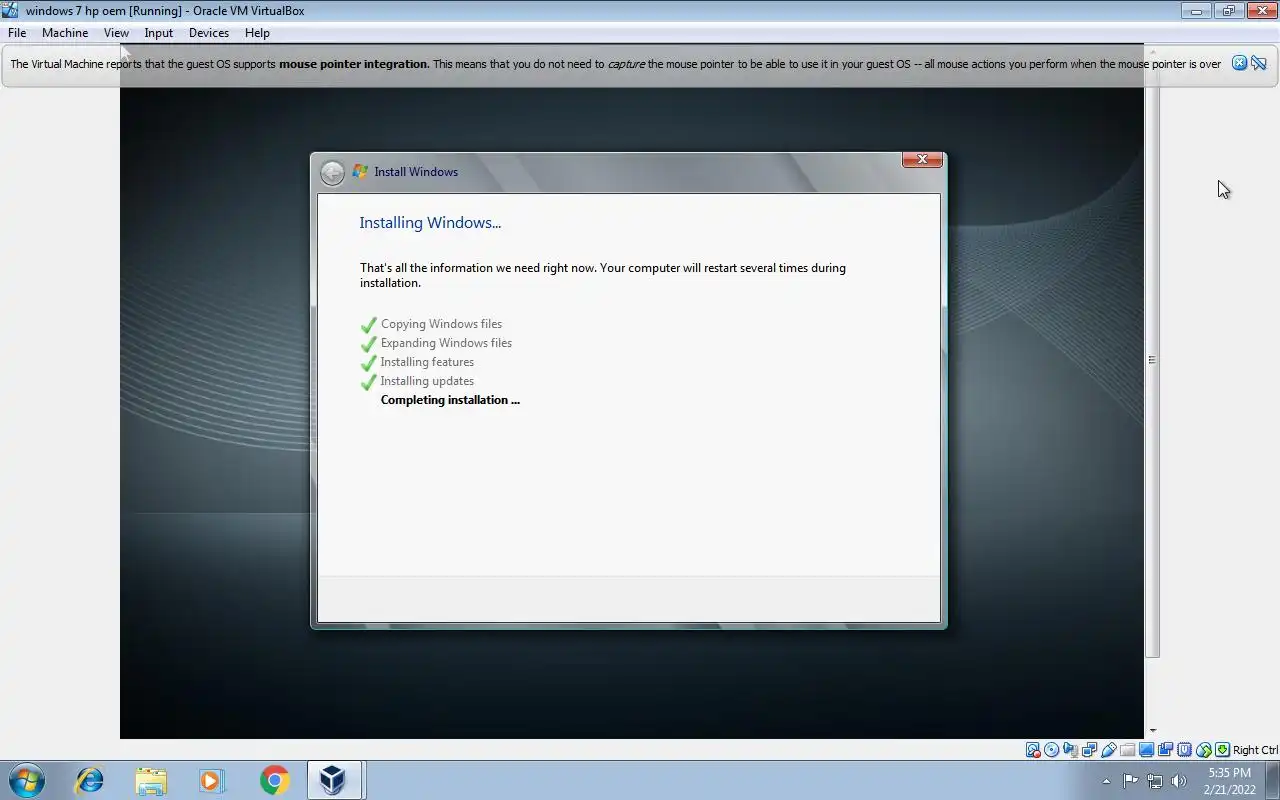Click the VirtualBox window title bar icon
Image resolution: width=1280 pixels, height=800 pixels.
tap(11, 11)
